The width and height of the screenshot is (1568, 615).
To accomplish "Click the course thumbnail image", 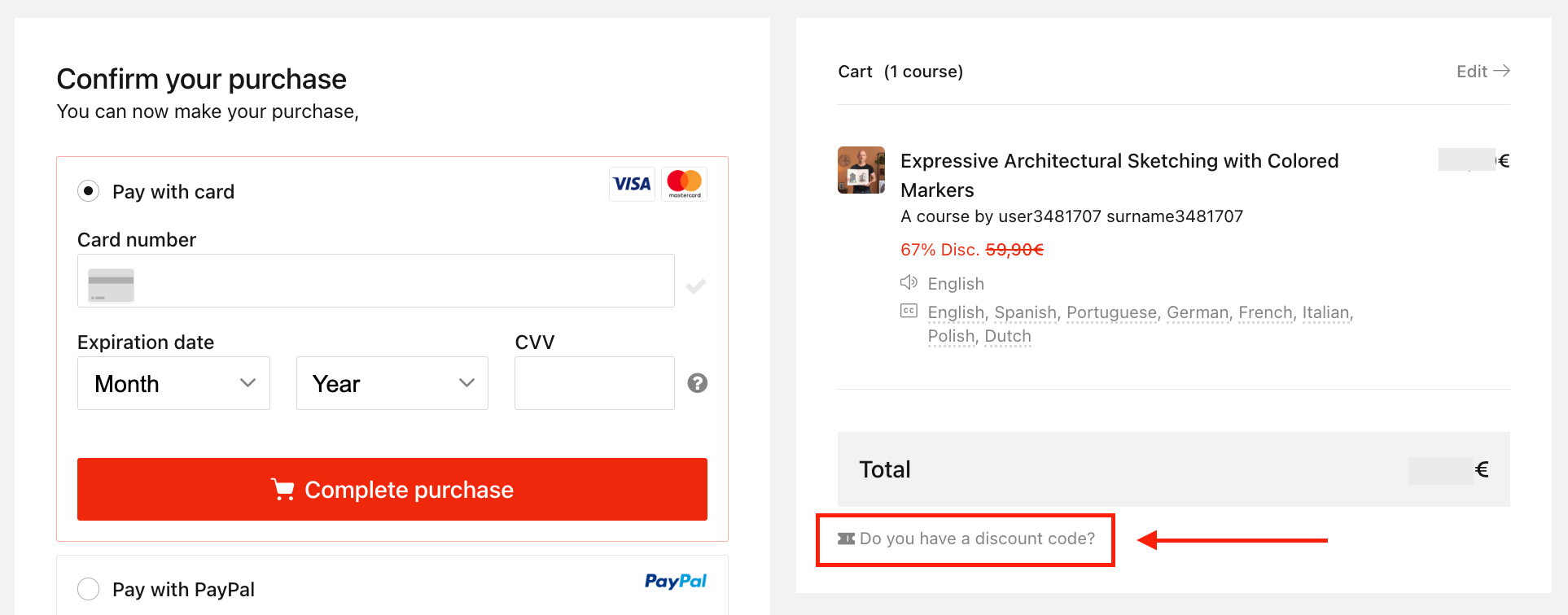I will [x=861, y=170].
